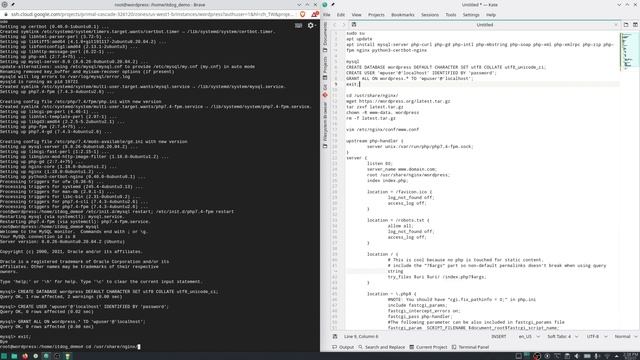Click the Line 9, Column 6 position indicator
The image size is (640, 360).
point(361,336)
